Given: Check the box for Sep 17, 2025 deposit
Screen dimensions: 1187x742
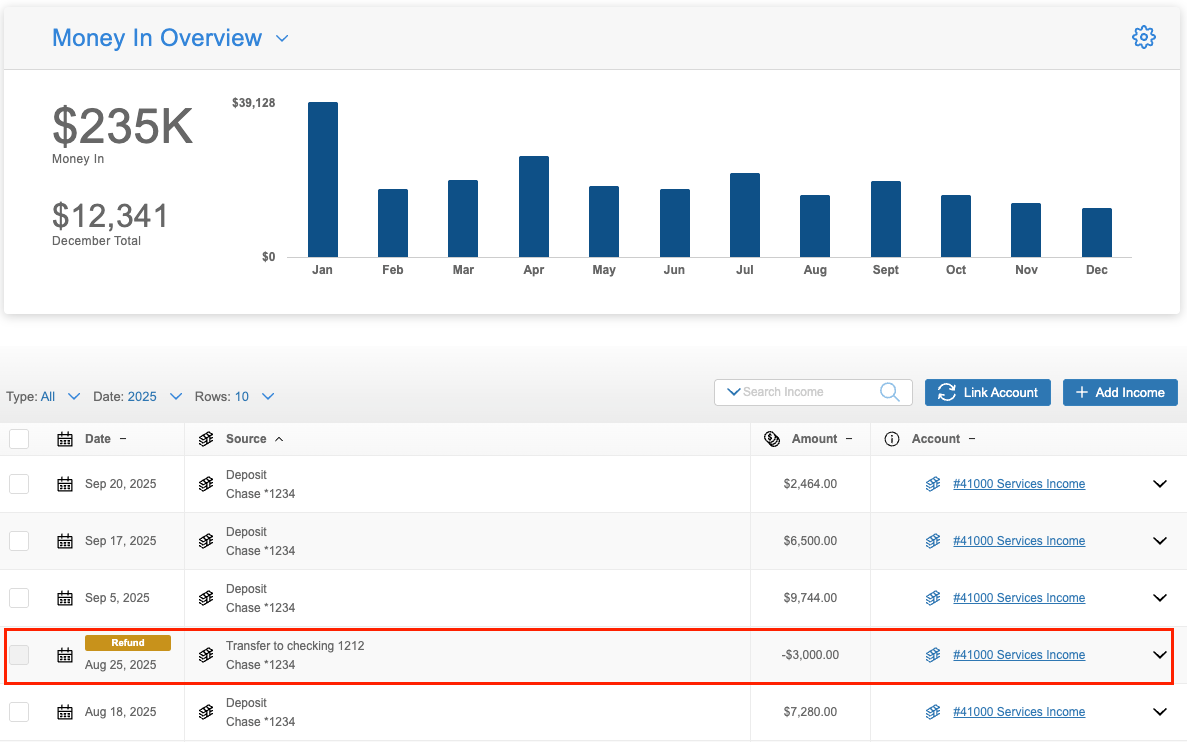Looking at the screenshot, I should 19,541.
